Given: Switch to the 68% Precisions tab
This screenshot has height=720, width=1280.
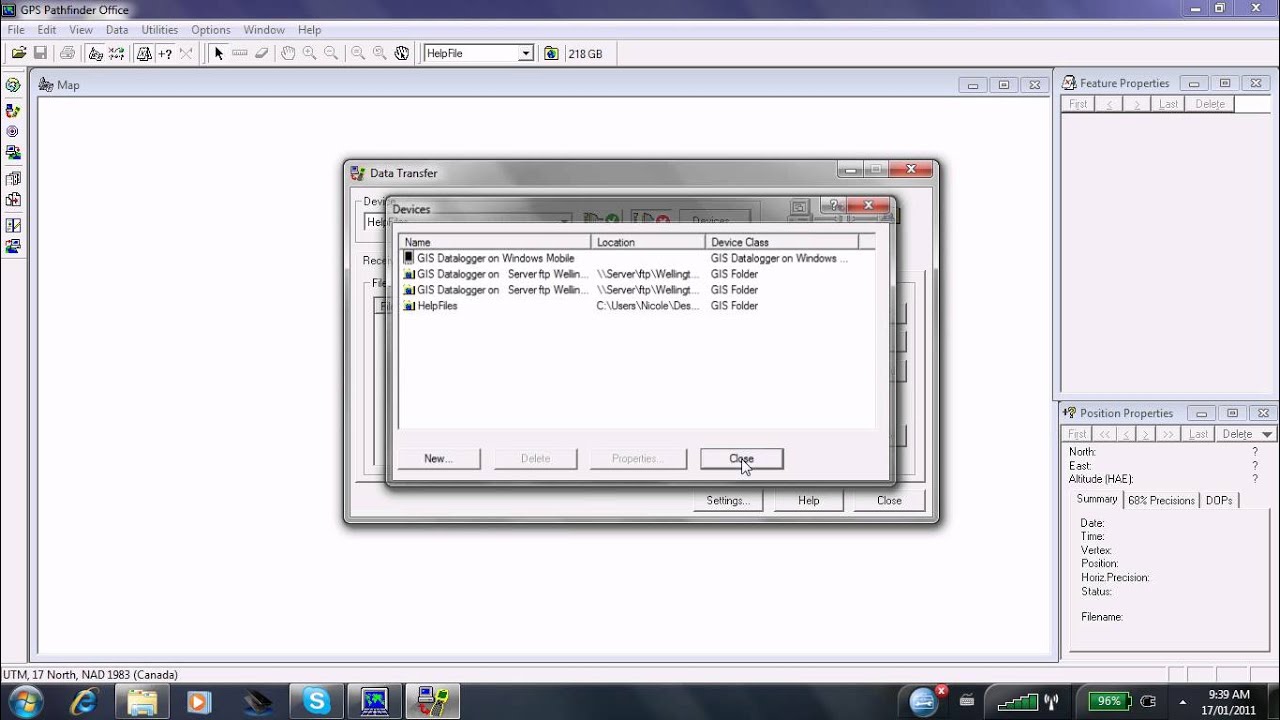Looking at the screenshot, I should click(1161, 500).
